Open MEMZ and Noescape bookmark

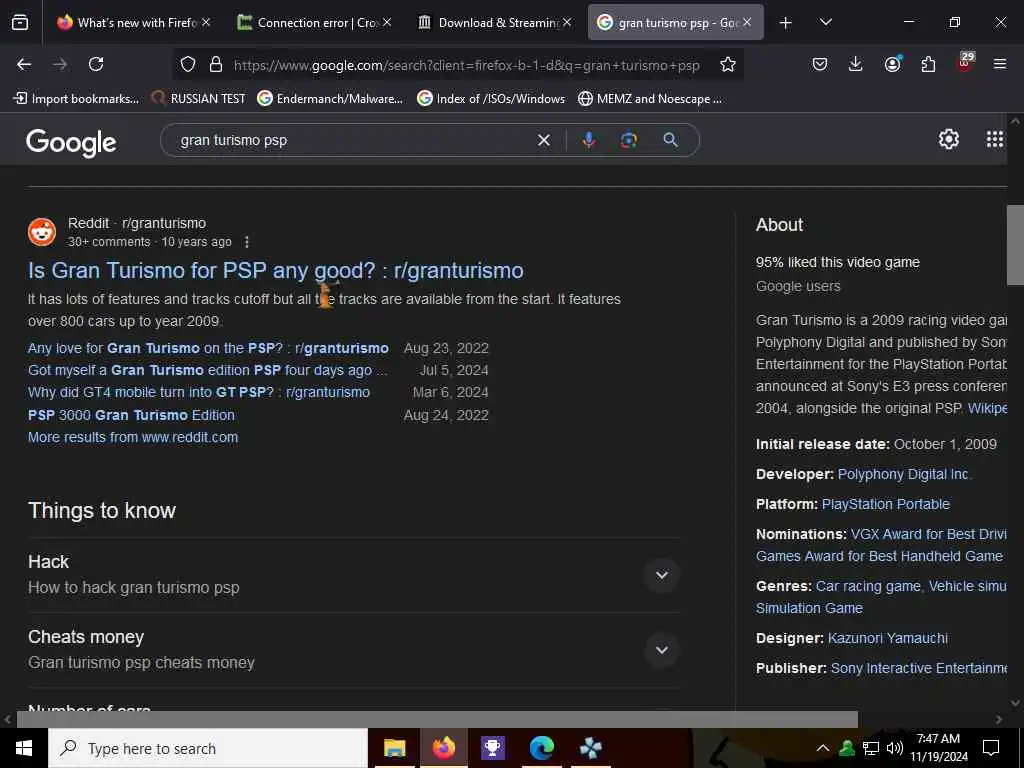tap(650, 99)
